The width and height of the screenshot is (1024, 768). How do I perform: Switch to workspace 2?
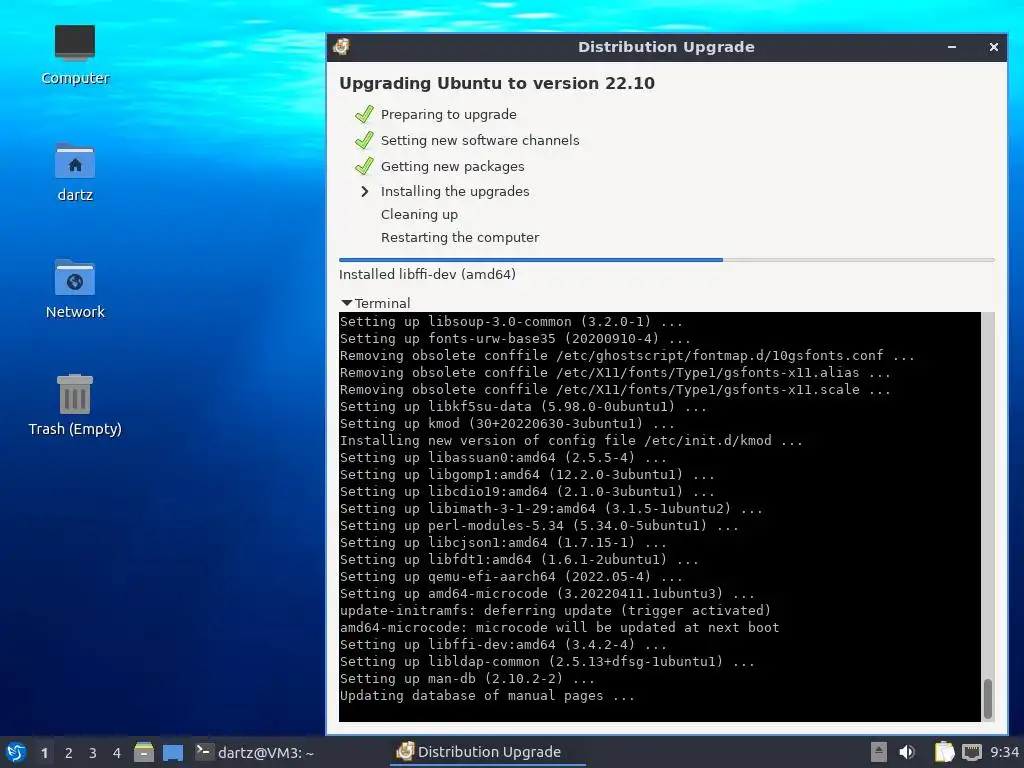pos(69,753)
